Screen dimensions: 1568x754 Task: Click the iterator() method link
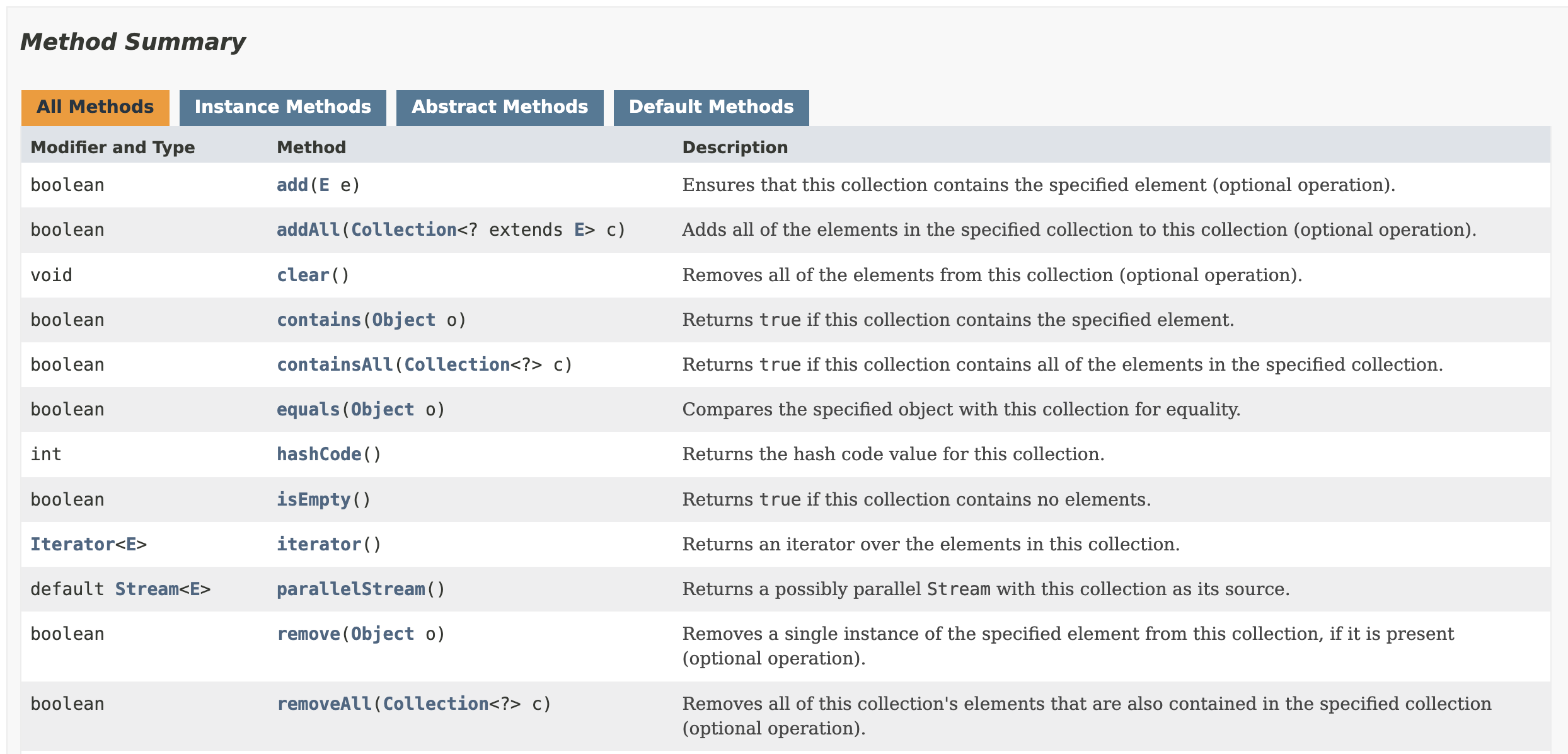pos(318,545)
